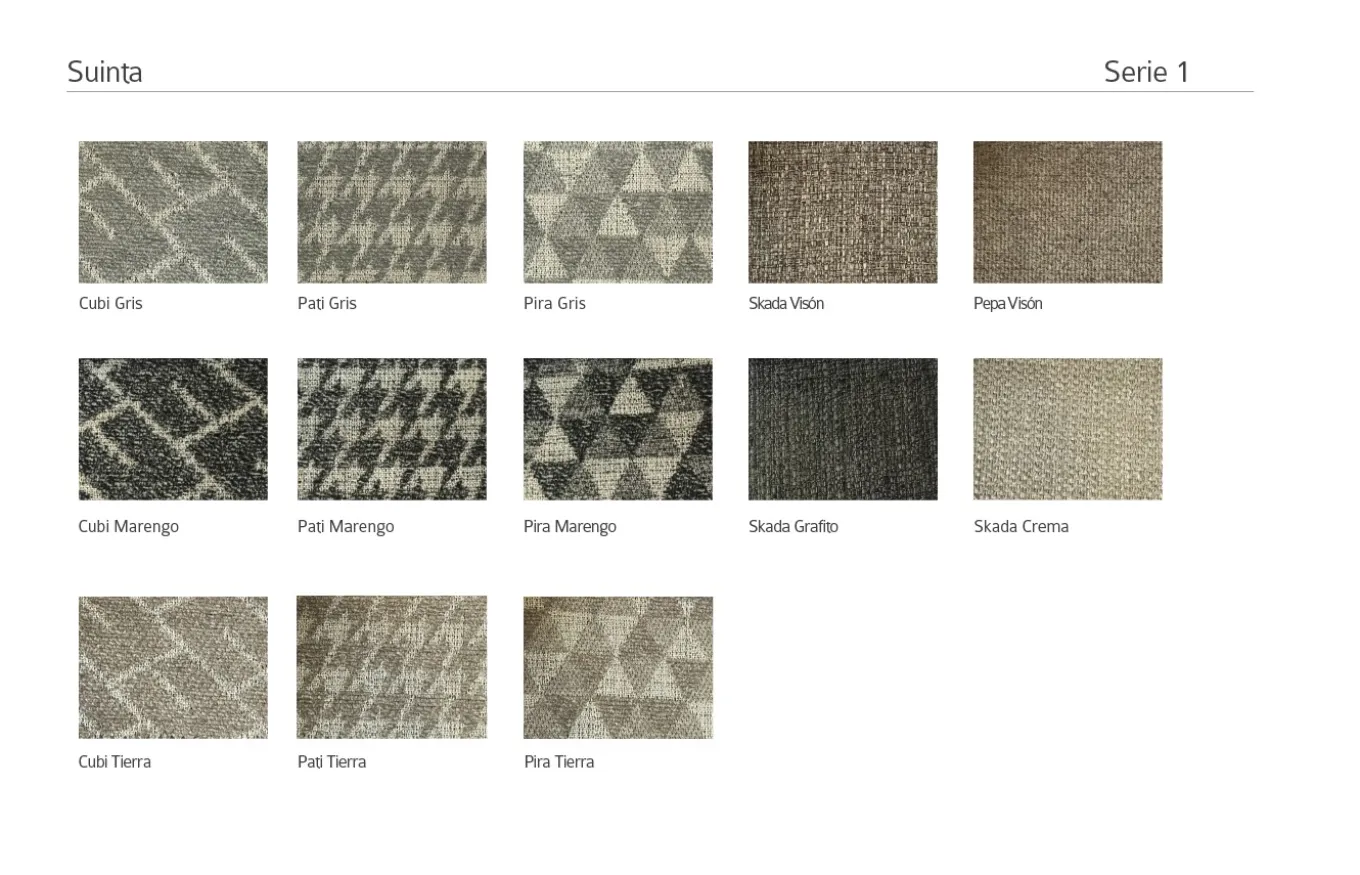Click the Cubi Tierra label text
The height and width of the screenshot is (875, 1360).
(115, 762)
